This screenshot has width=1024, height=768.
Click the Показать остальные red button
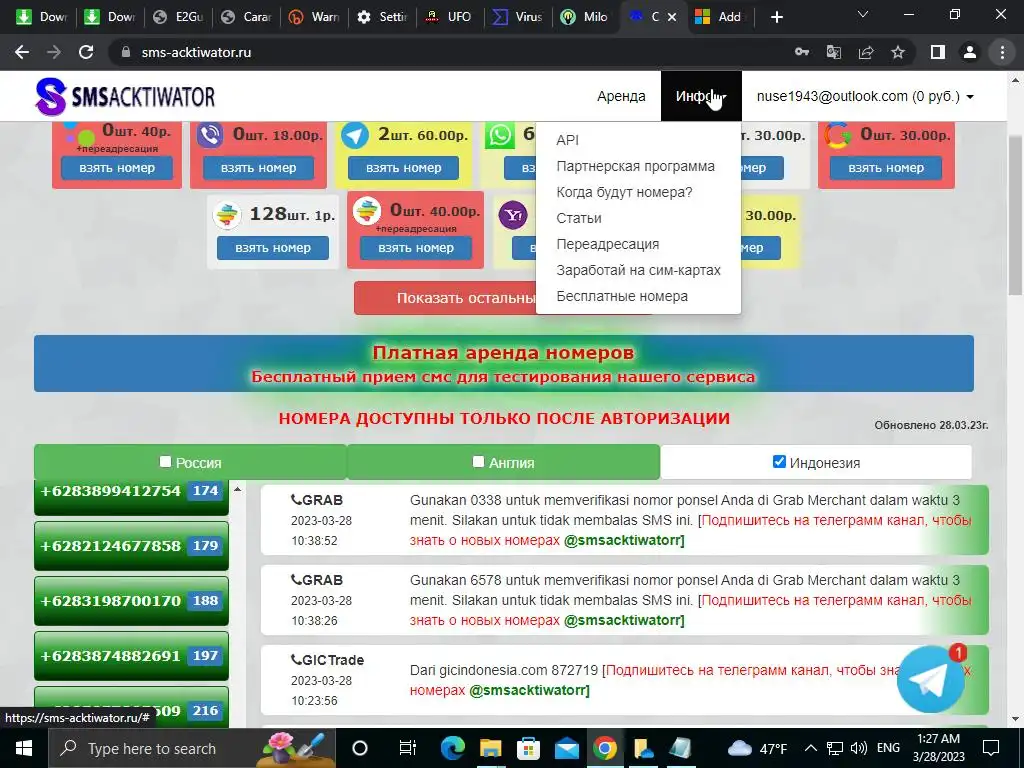445,298
